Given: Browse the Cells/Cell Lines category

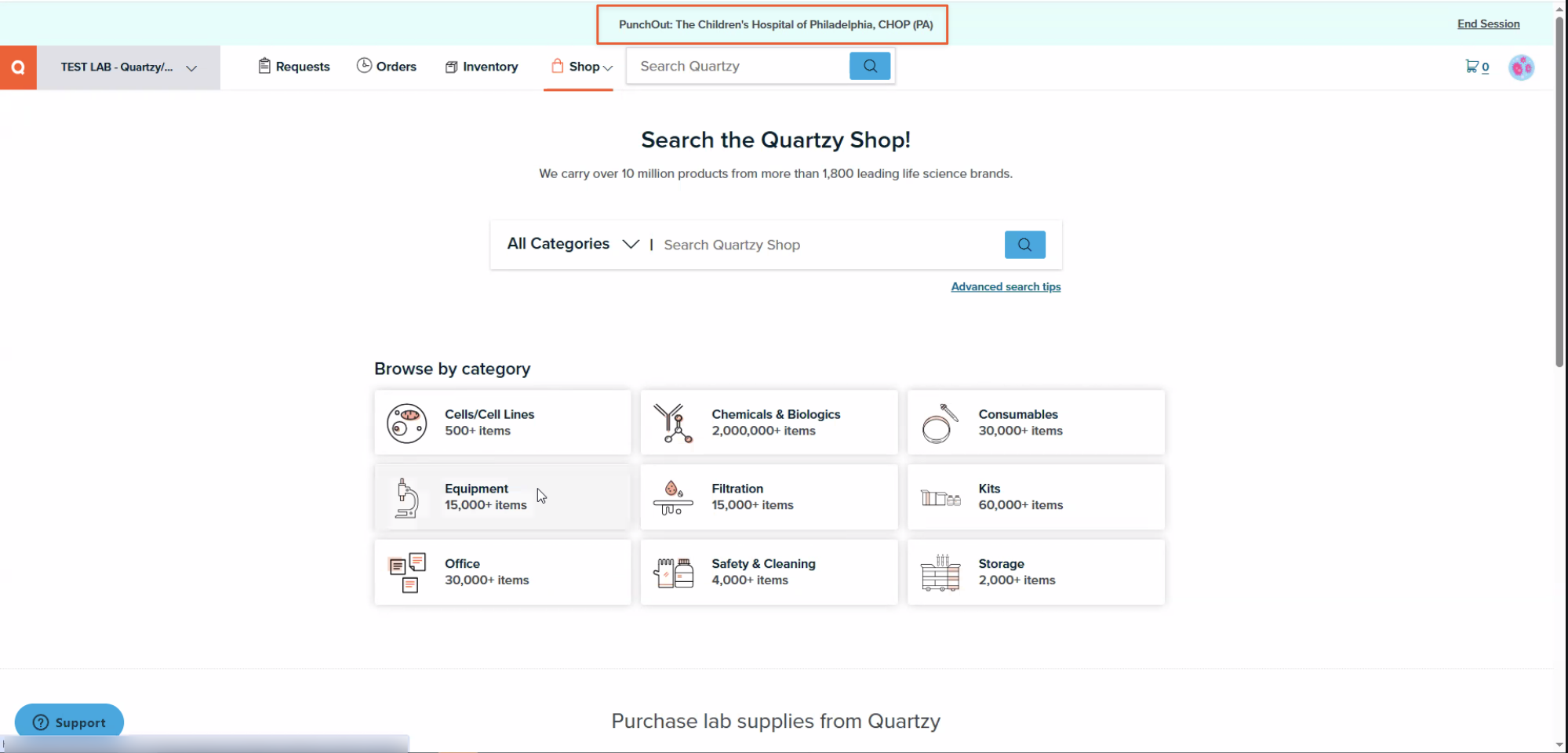Looking at the screenshot, I should tap(503, 422).
